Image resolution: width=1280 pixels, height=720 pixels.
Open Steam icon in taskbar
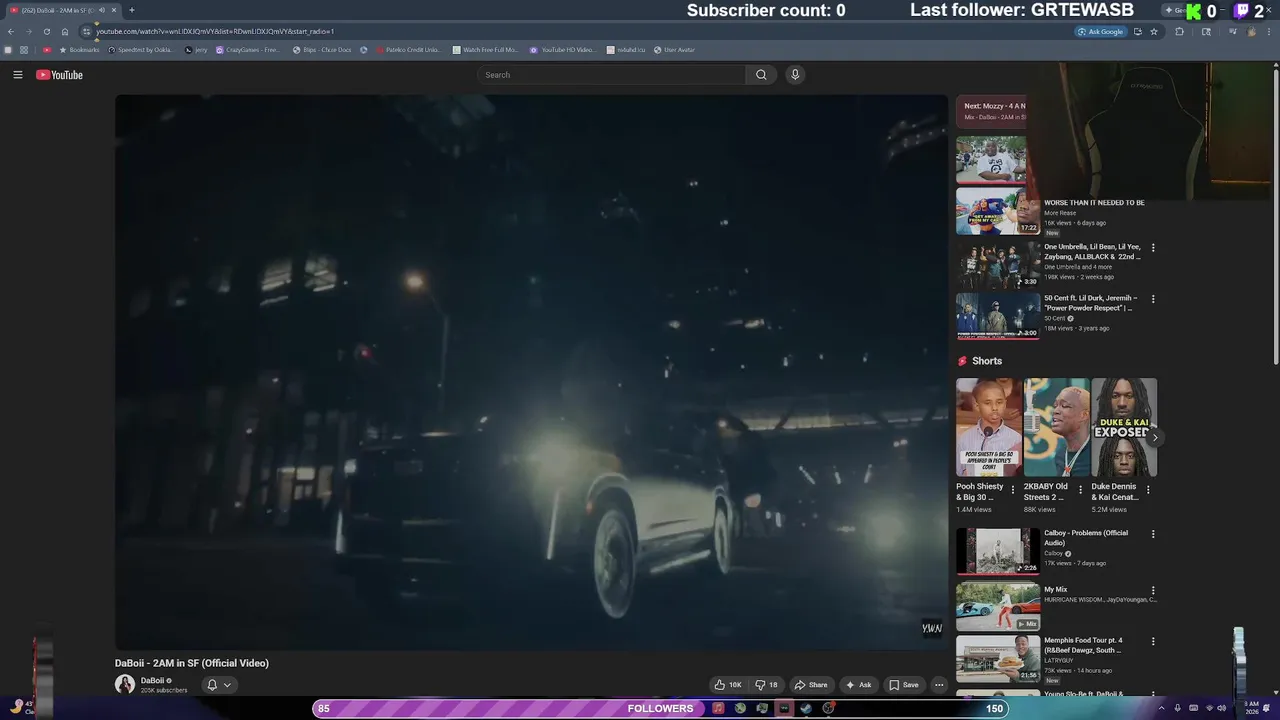pyautogui.click(x=806, y=708)
